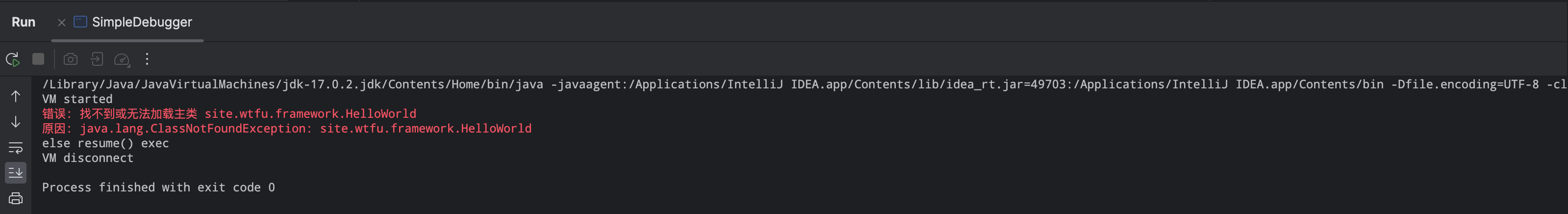
Task: Click the Exit icon in Run toolbar
Action: point(97,59)
